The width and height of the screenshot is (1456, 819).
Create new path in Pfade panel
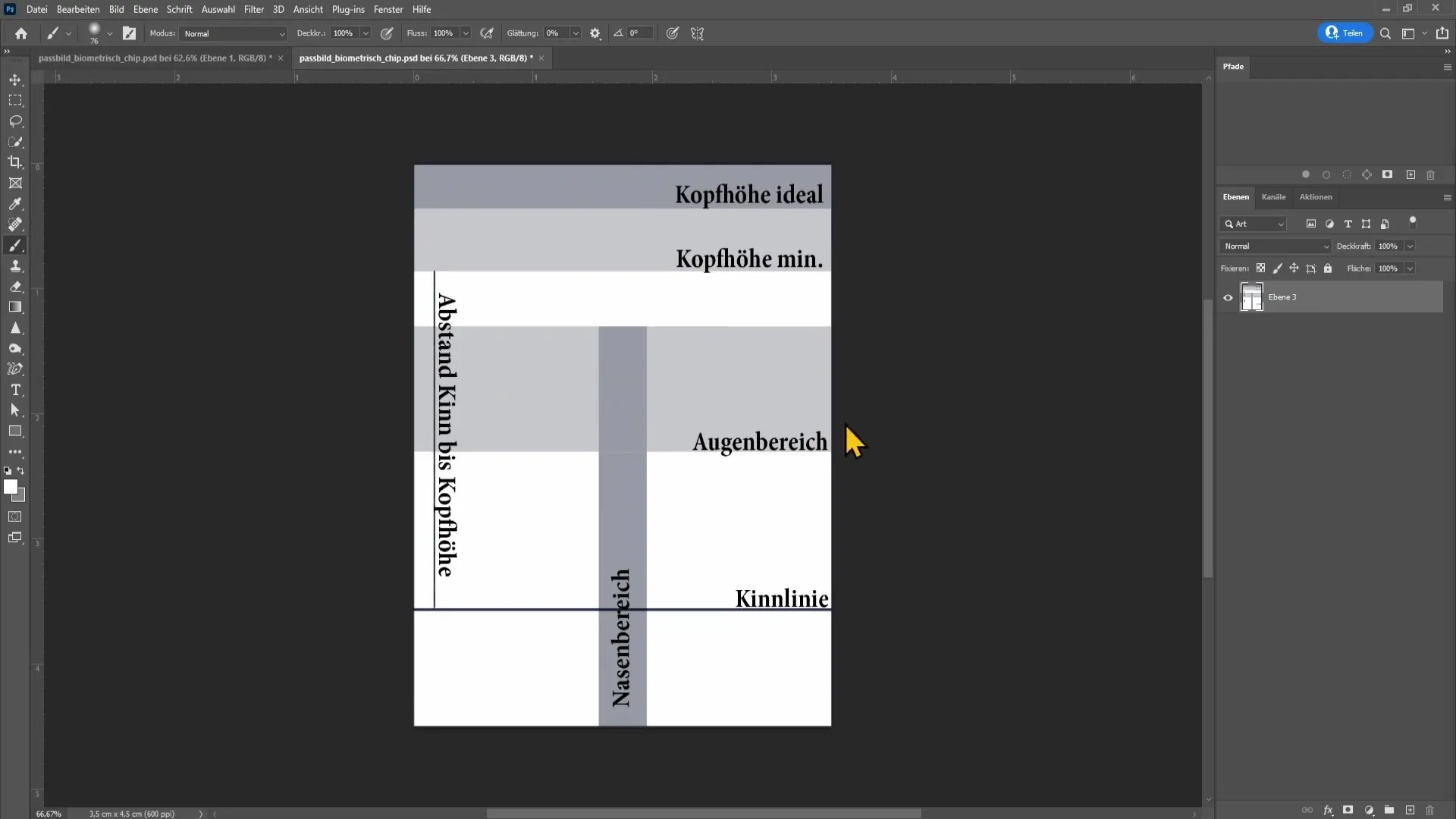pyautogui.click(x=1410, y=174)
